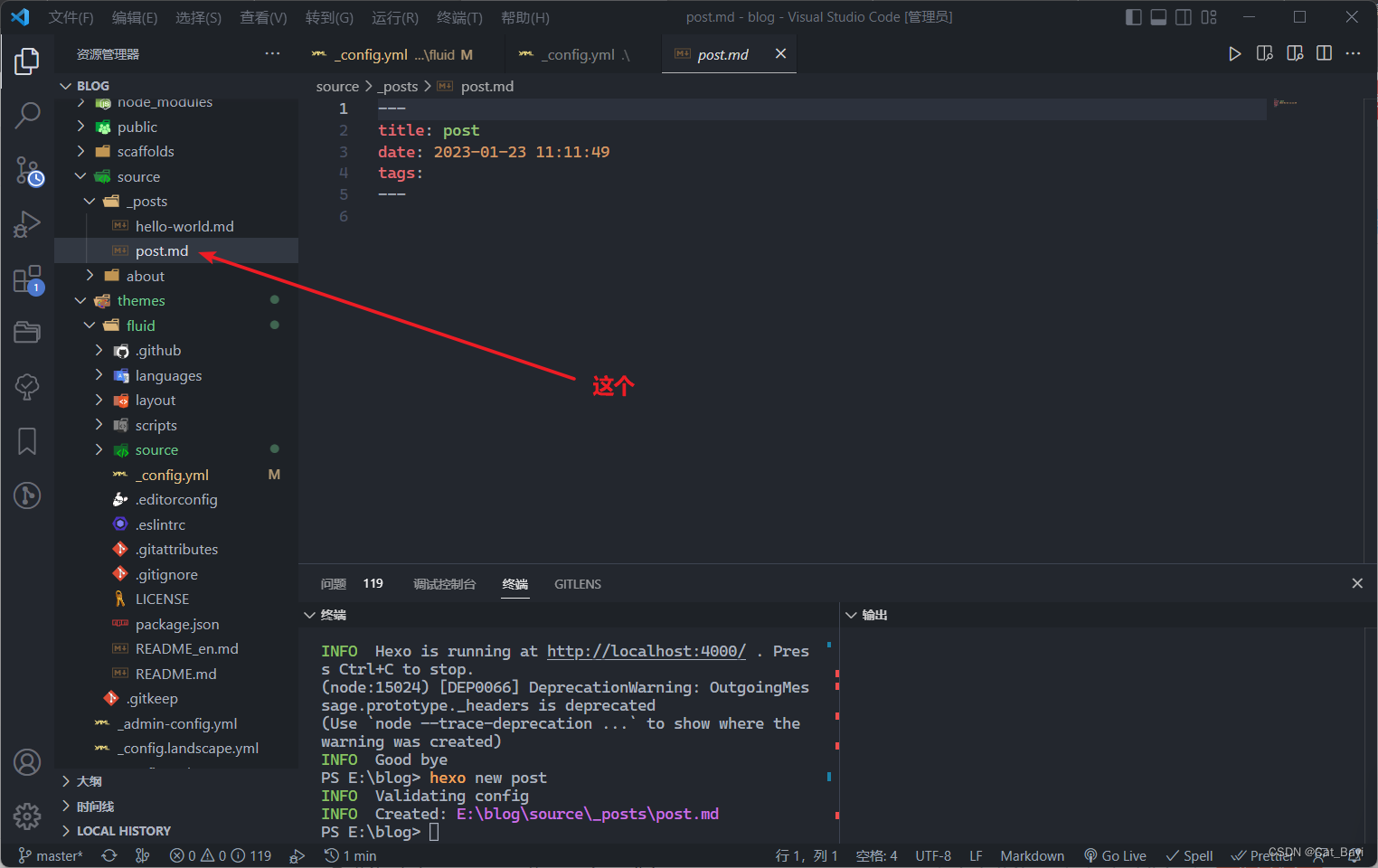The width and height of the screenshot is (1378, 868).
Task: Click the LF line ending status item
Action: coord(976,855)
